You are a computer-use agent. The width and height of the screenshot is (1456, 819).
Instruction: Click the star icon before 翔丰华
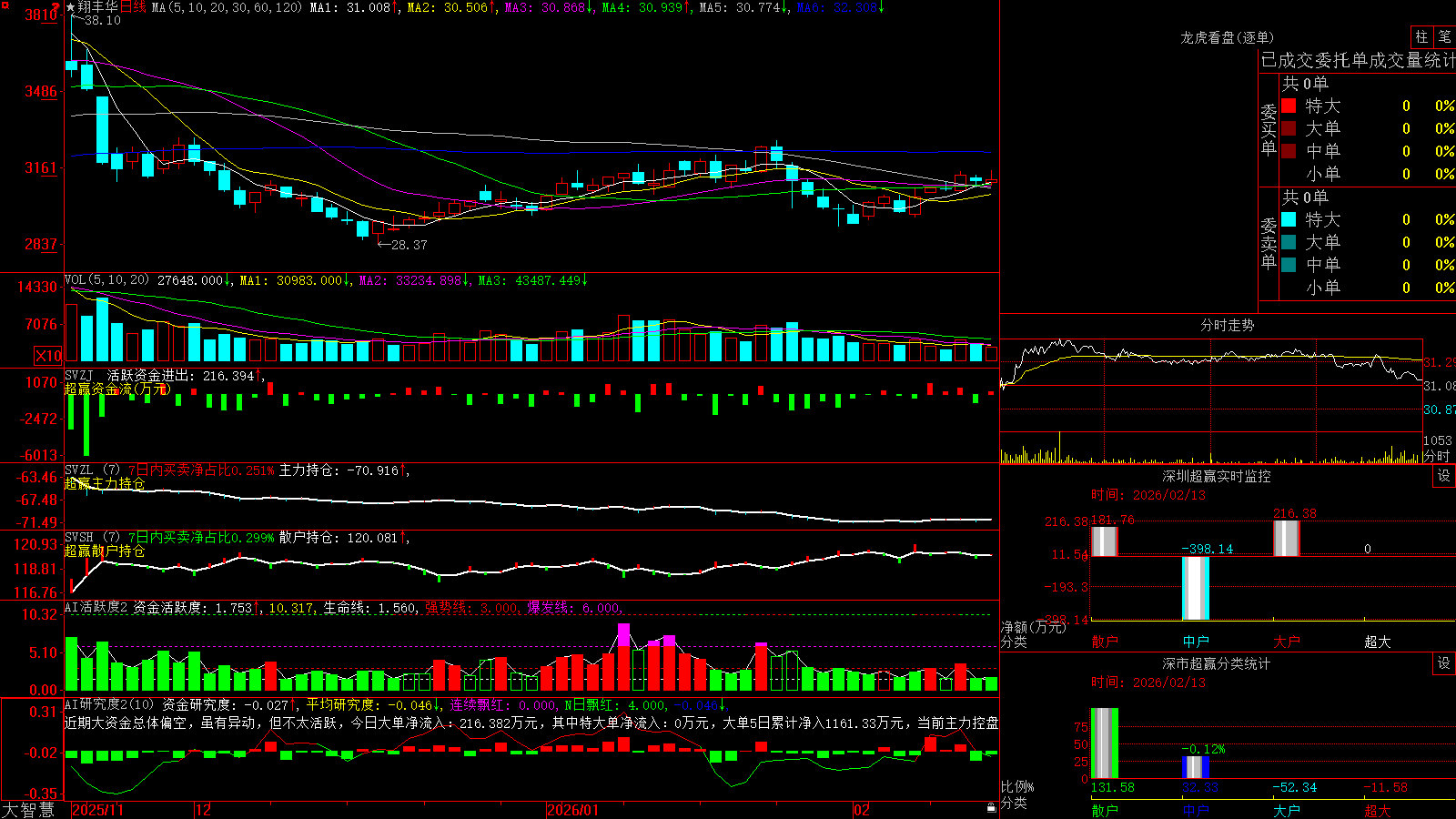point(71,7)
